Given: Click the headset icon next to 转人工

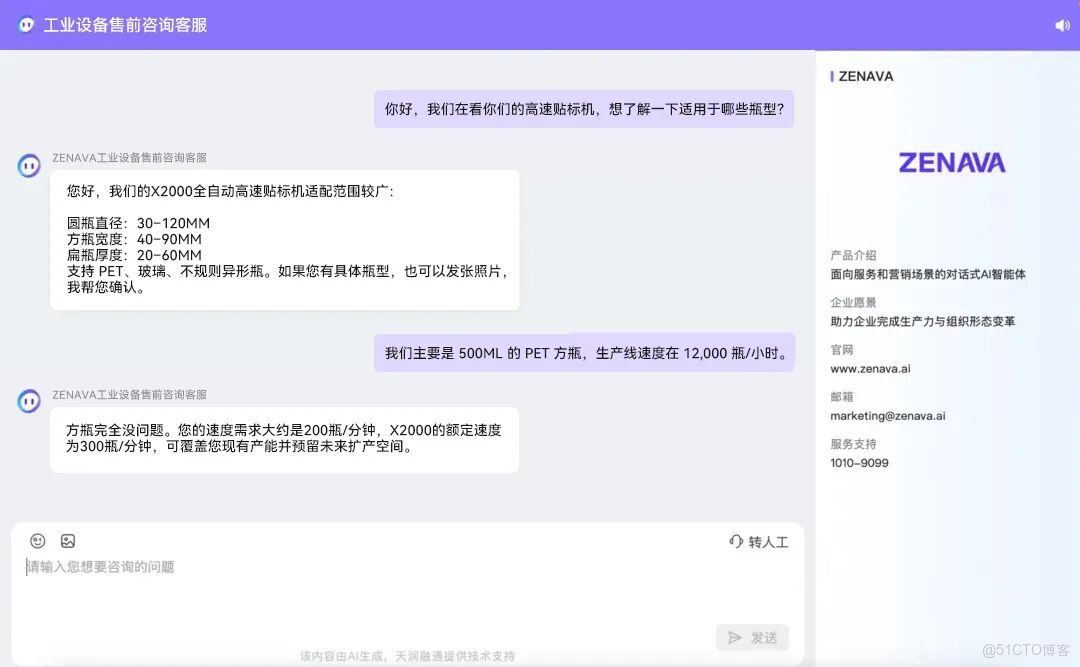Looking at the screenshot, I should point(737,539).
